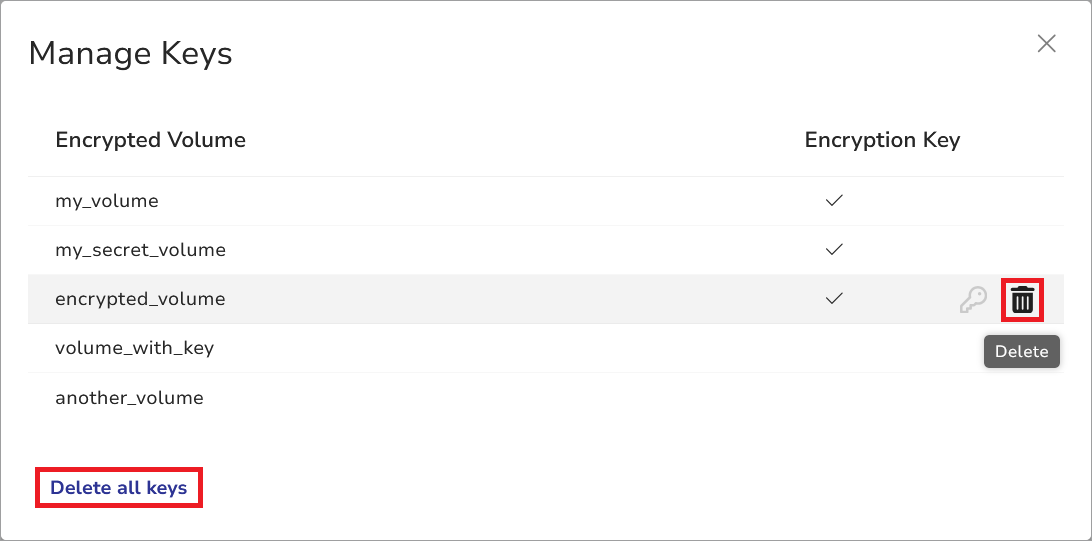Click the key icon for encrypted_volume
1092x541 pixels.
(972, 300)
